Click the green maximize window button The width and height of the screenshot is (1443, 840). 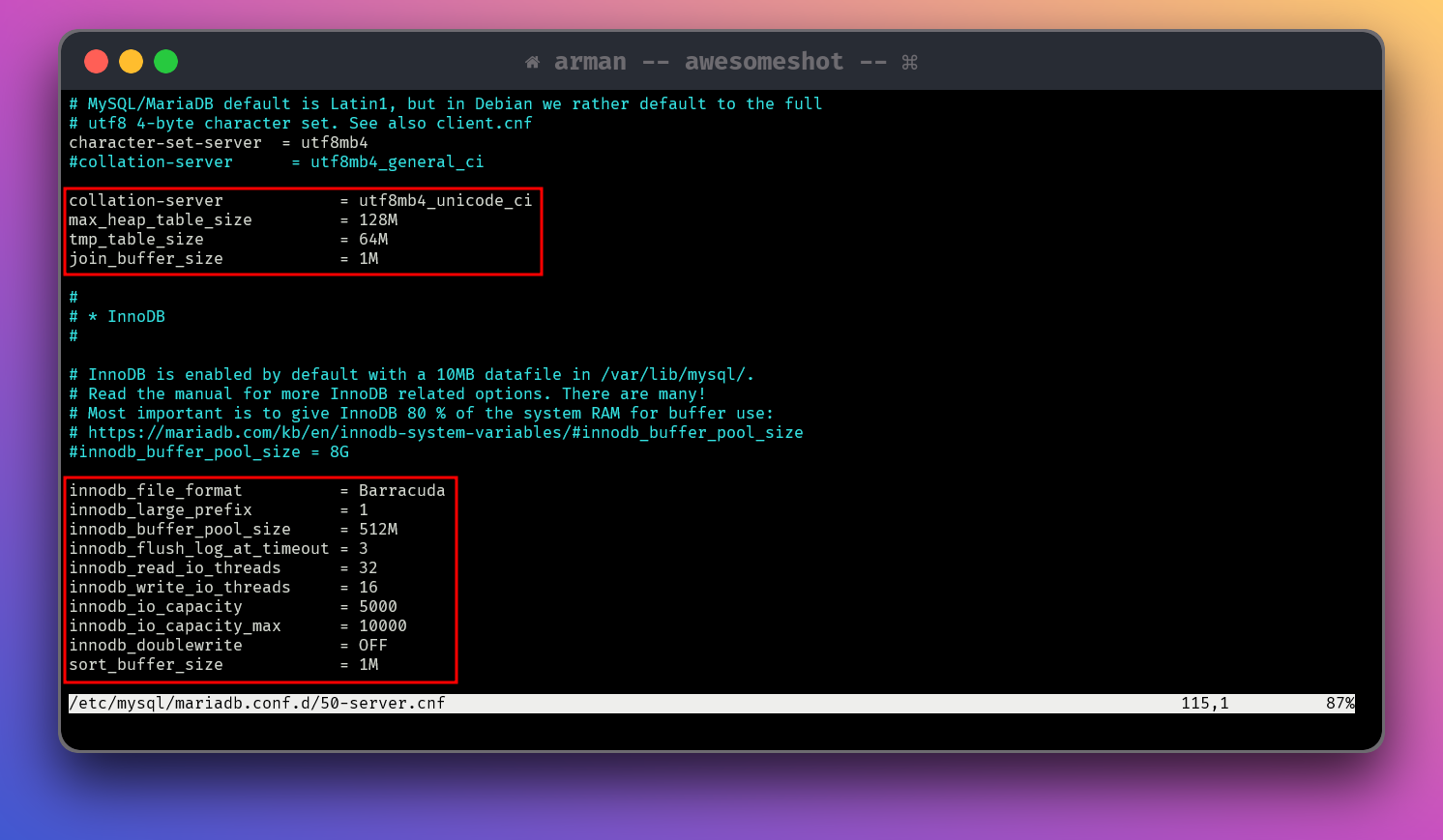point(166,62)
